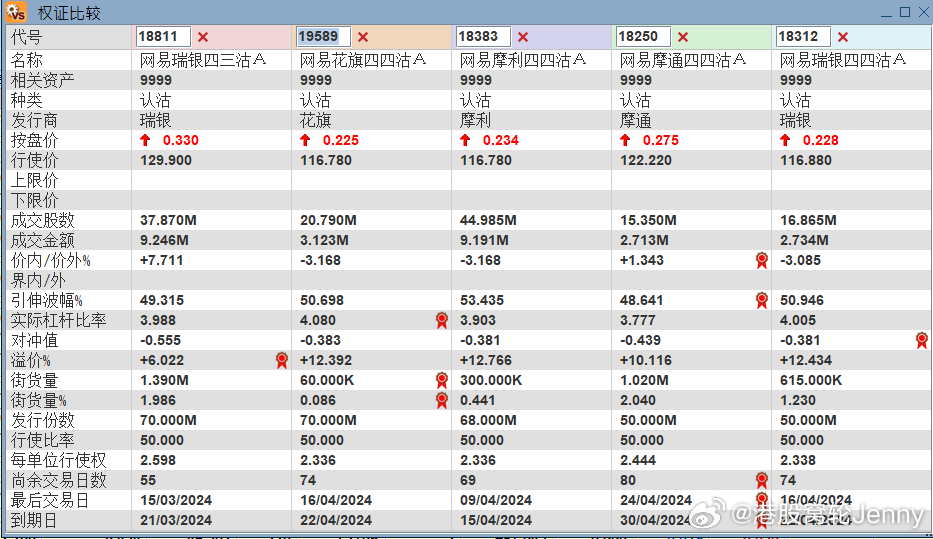This screenshot has width=933, height=539.
Task: Click the 实际杠杆比率 row label
Action: [58, 321]
